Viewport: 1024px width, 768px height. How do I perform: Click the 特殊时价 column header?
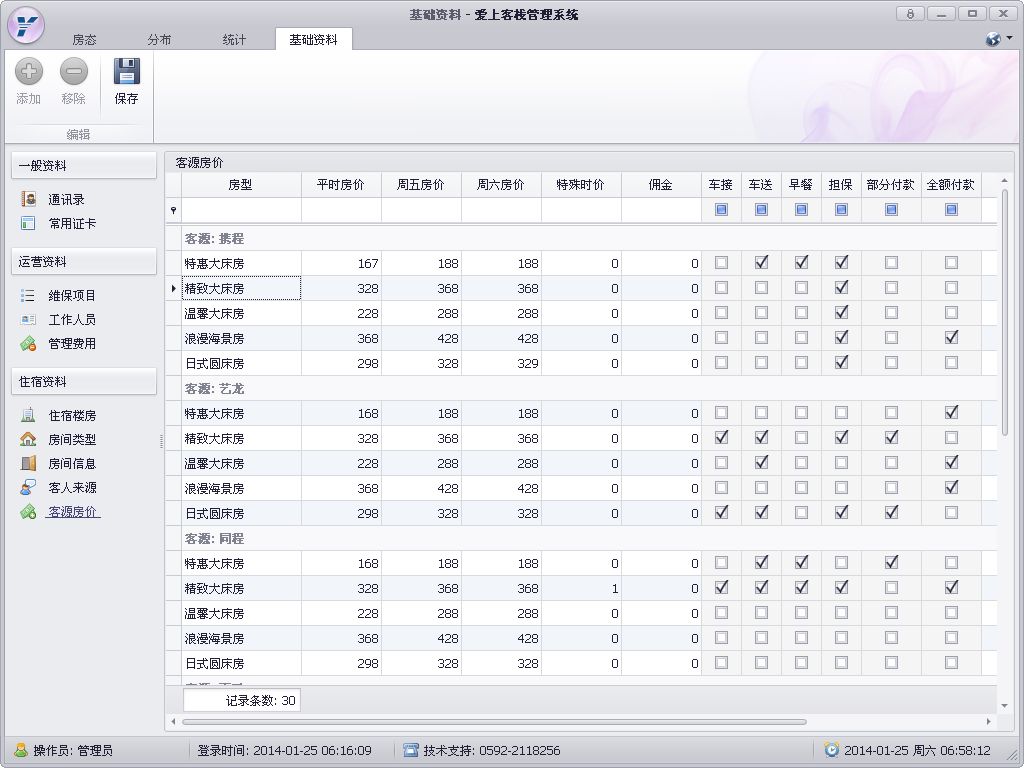(x=581, y=185)
